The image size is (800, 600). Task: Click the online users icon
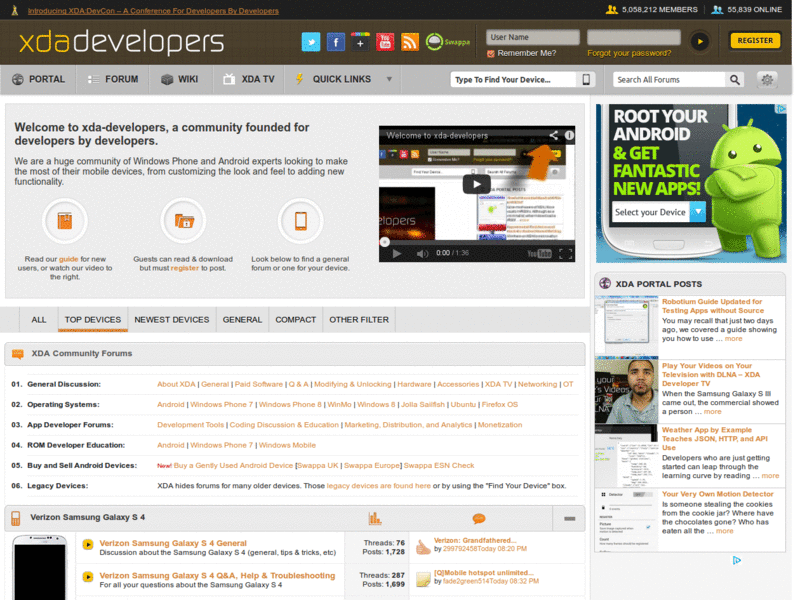[x=717, y=9]
